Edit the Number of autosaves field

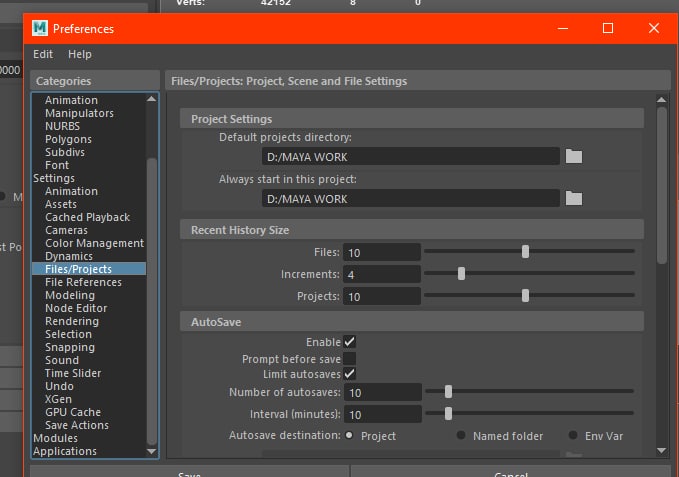tap(383, 393)
